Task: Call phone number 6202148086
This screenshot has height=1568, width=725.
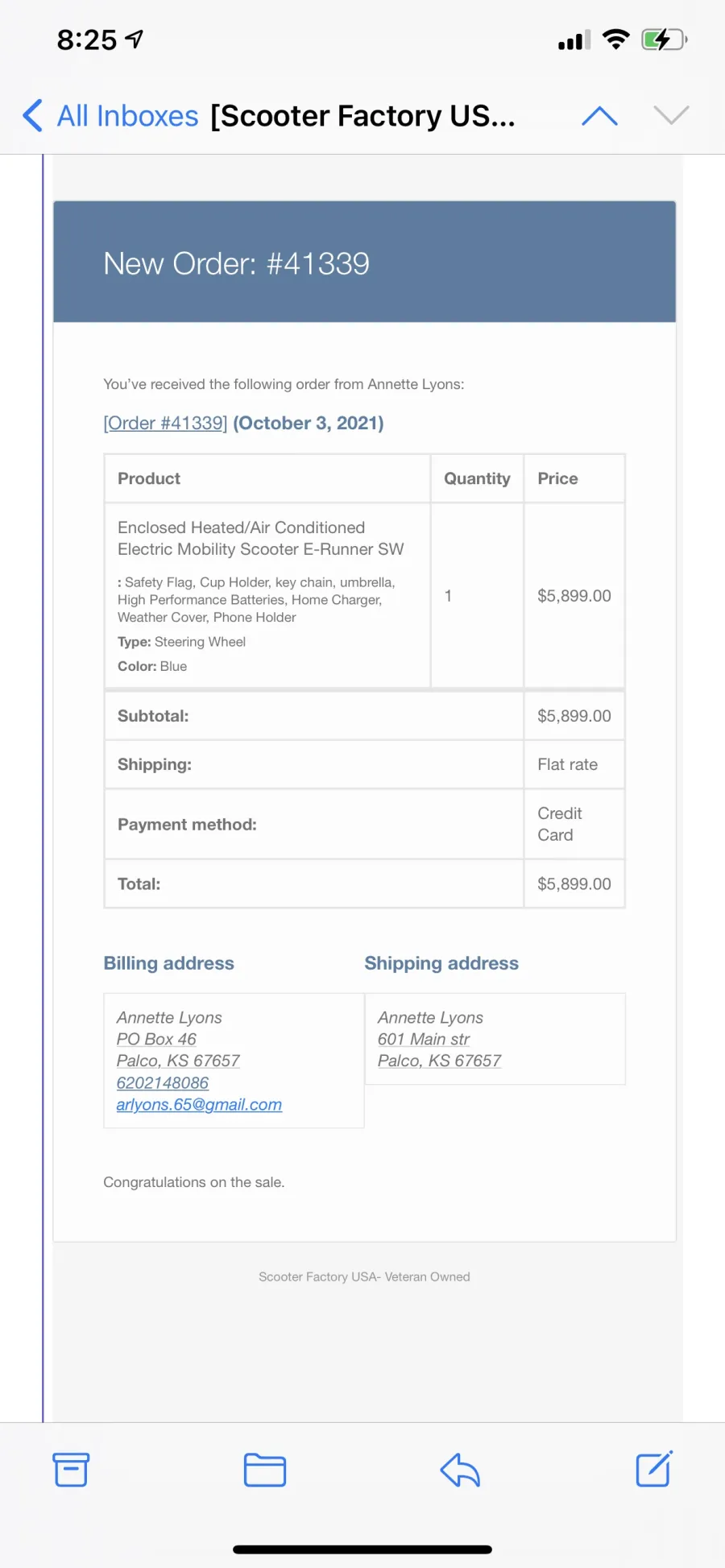Action: point(163,1083)
